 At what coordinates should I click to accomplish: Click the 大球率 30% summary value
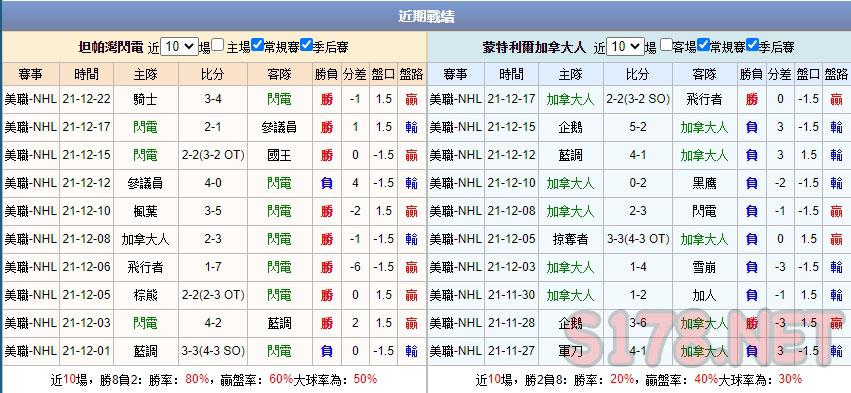click(790, 379)
